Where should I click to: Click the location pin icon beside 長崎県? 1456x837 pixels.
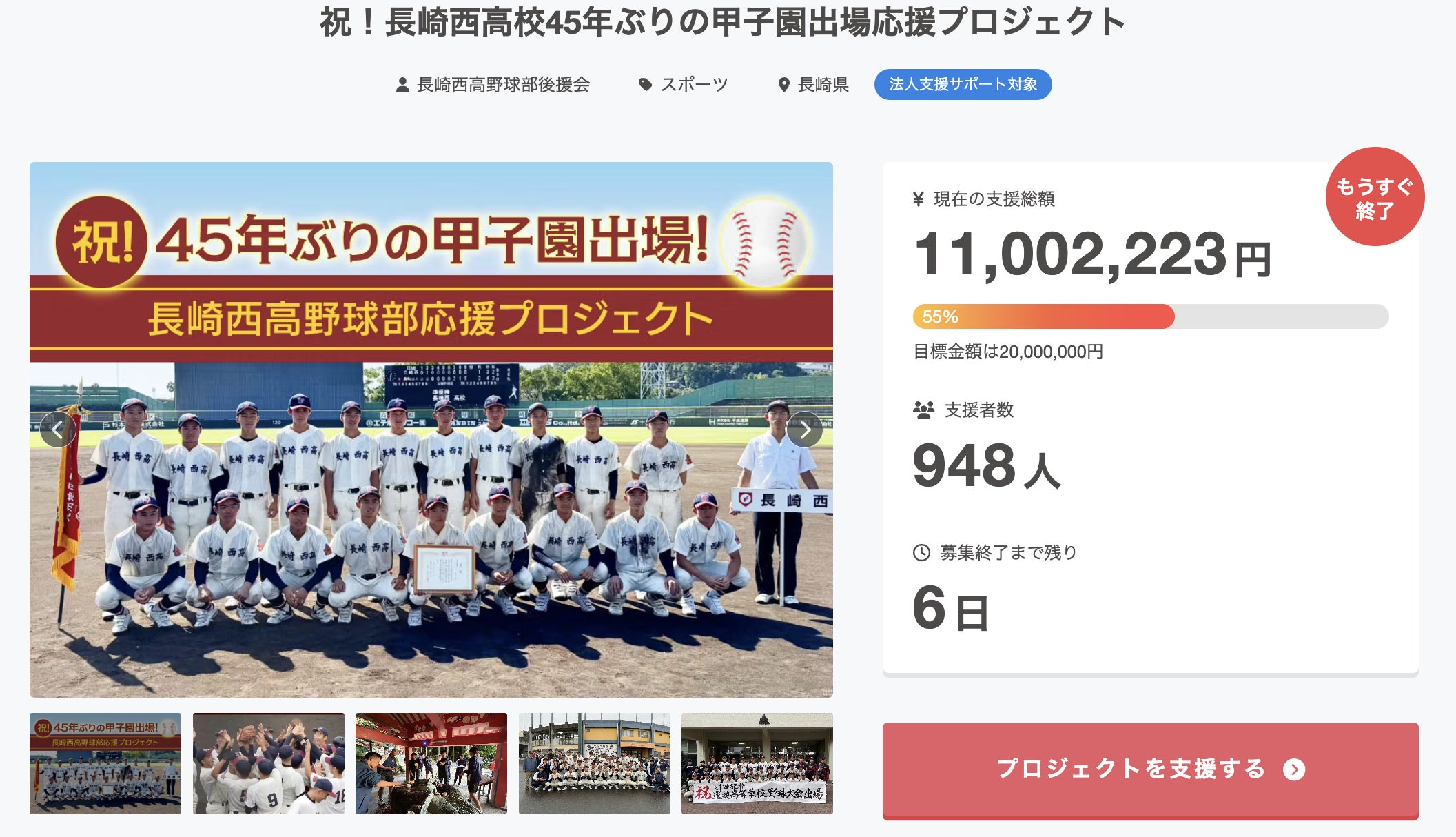pos(783,85)
